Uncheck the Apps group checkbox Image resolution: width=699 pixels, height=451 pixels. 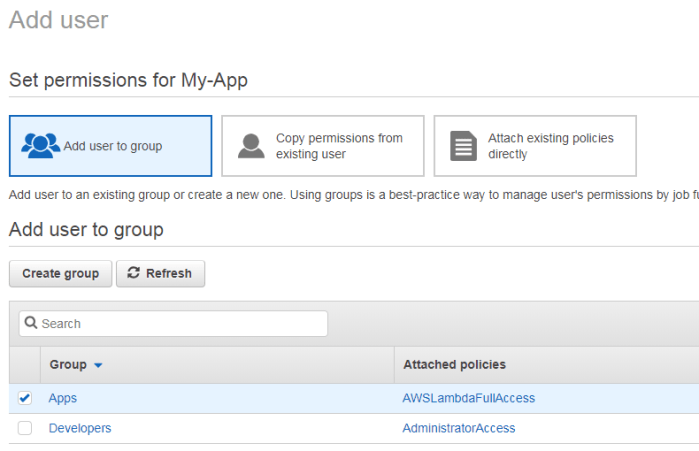pos(25,398)
